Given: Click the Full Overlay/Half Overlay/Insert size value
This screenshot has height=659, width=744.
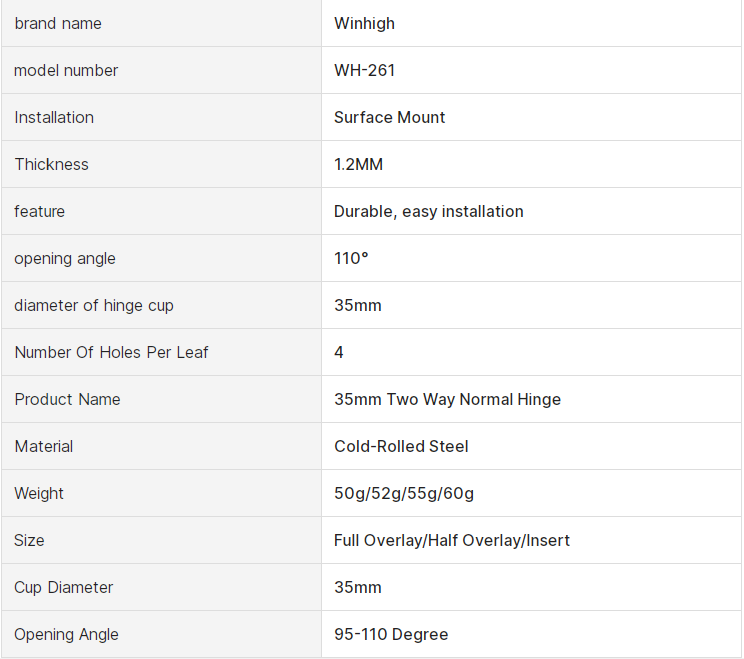Looking at the screenshot, I should point(452,540).
